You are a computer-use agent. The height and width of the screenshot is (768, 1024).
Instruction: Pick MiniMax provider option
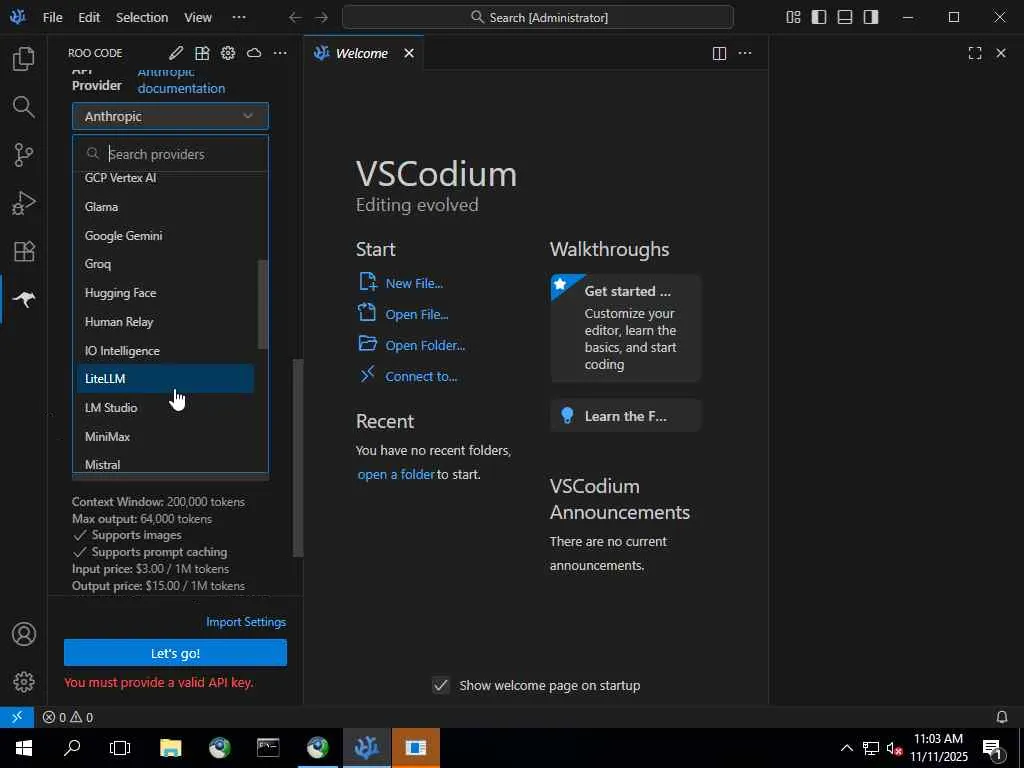[165, 436]
